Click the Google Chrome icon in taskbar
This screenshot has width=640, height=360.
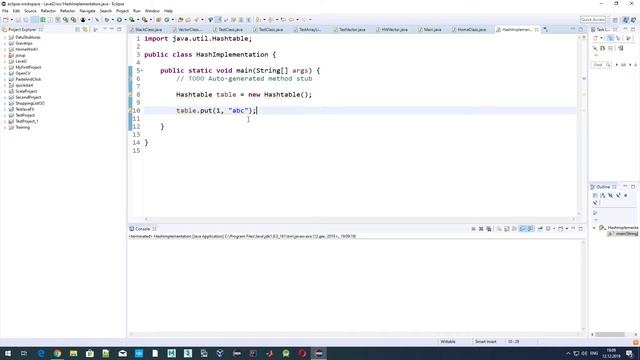pos(57,353)
